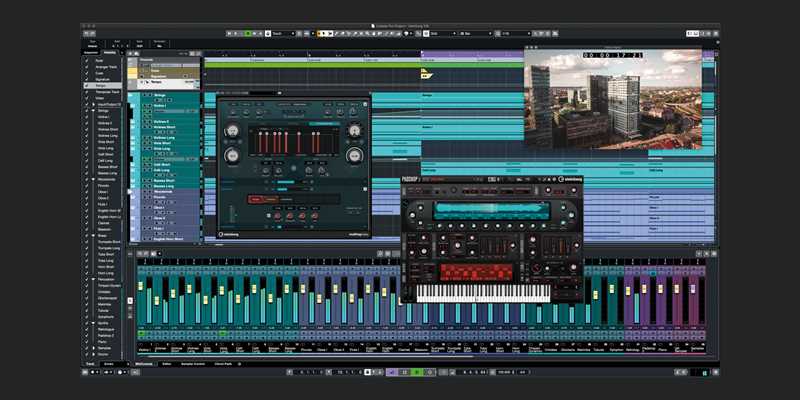Open the Editor tab in the lower zone
This screenshot has width=800, height=400.
click(x=167, y=364)
